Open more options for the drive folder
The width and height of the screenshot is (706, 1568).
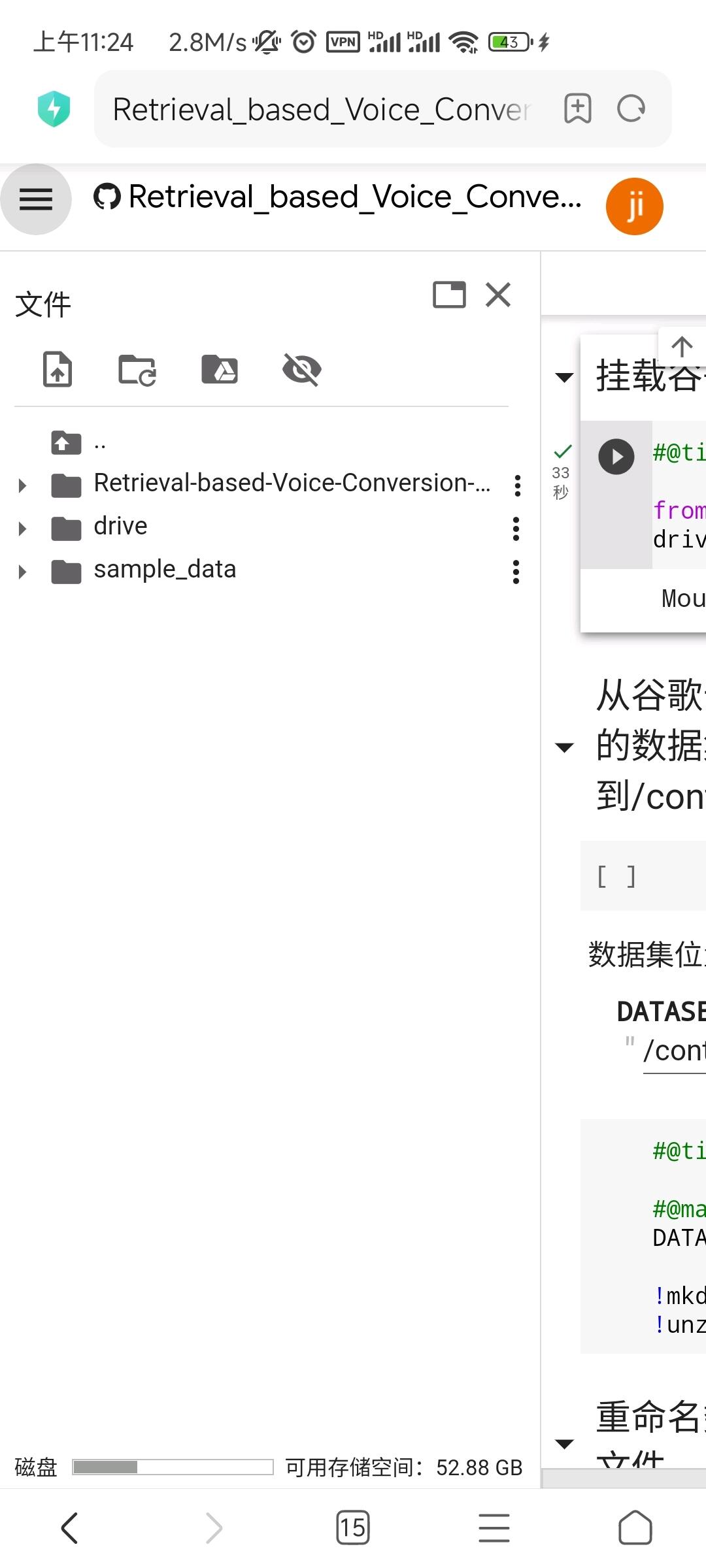(x=516, y=529)
